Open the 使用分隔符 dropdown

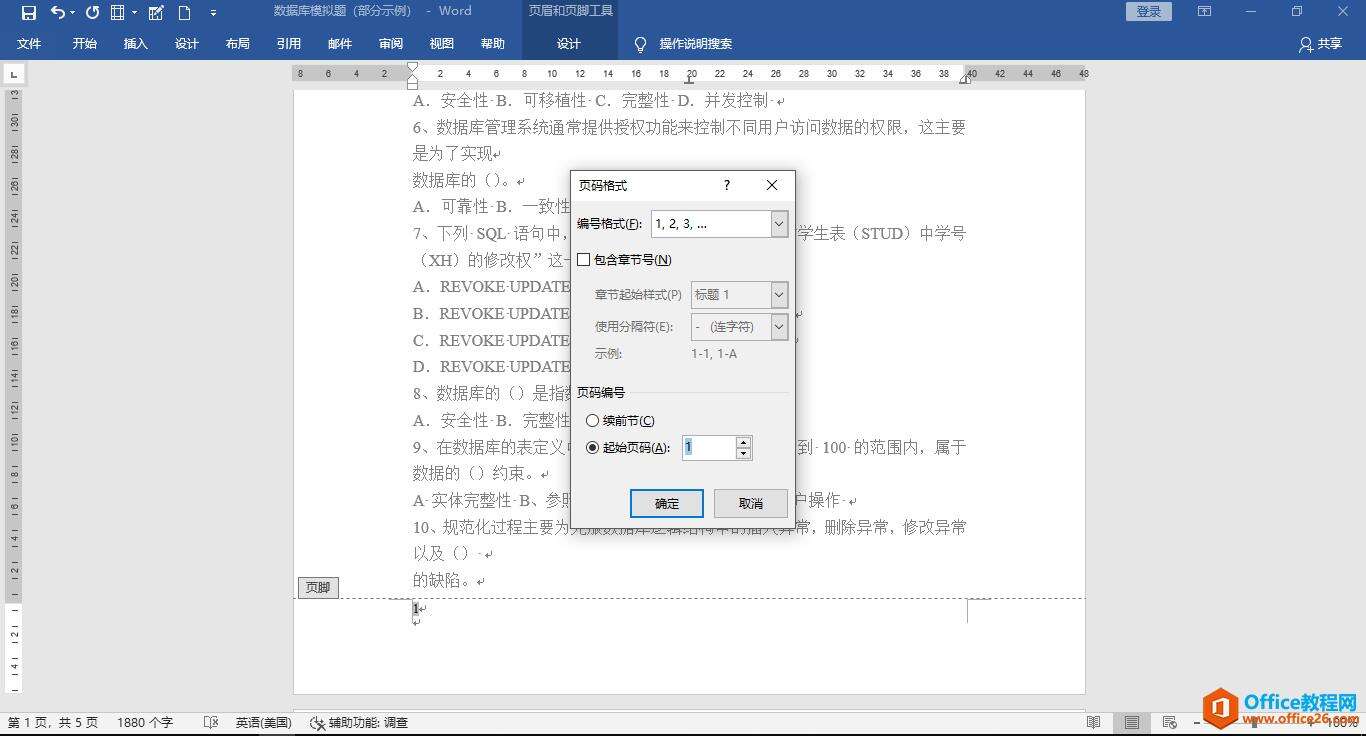point(779,327)
